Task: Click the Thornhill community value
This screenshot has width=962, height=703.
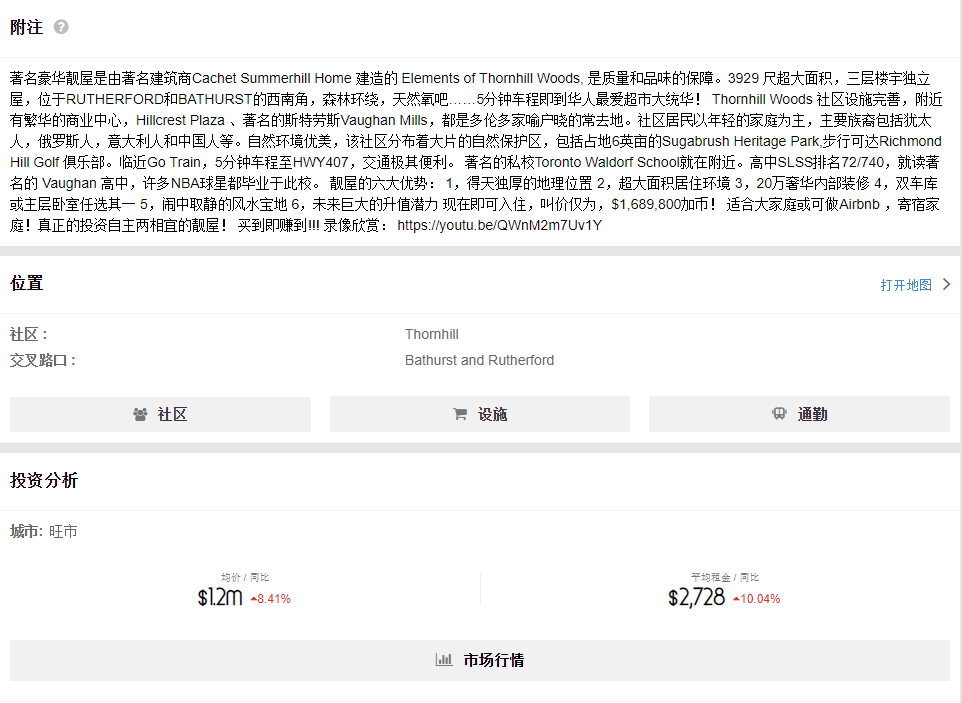Action: point(432,334)
